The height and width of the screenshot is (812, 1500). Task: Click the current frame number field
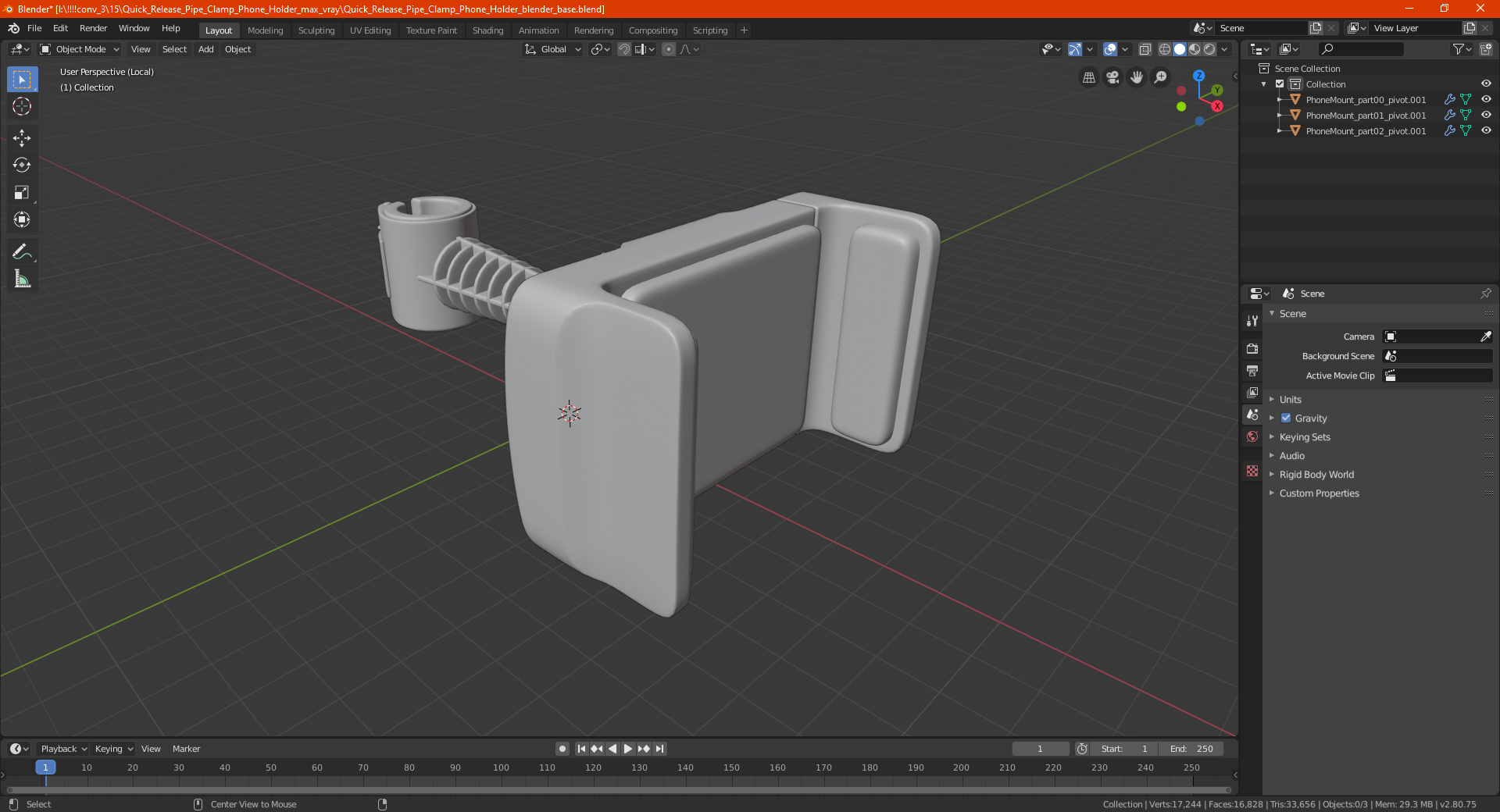1040,749
